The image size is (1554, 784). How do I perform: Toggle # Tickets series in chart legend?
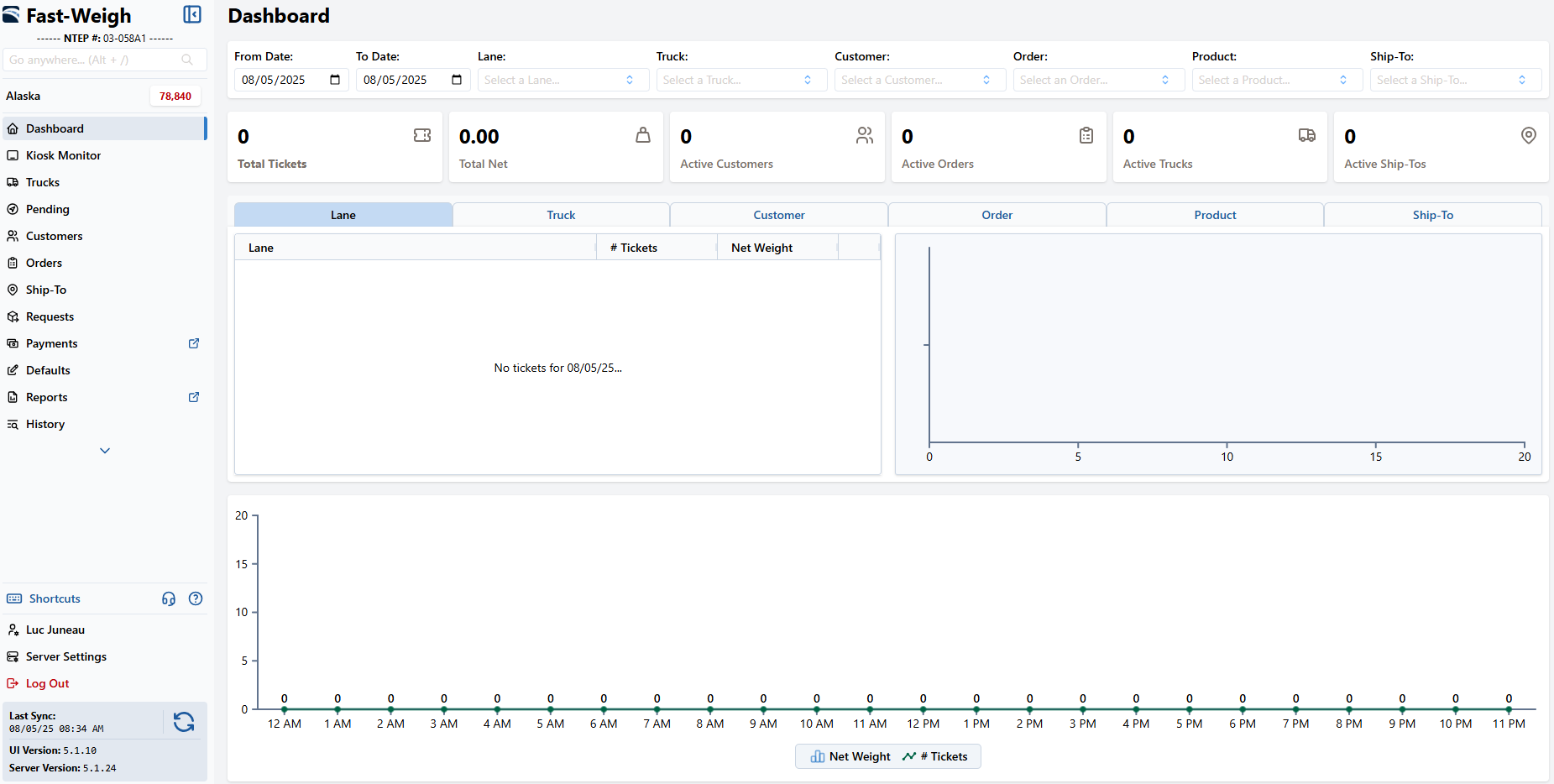pyautogui.click(x=935, y=756)
